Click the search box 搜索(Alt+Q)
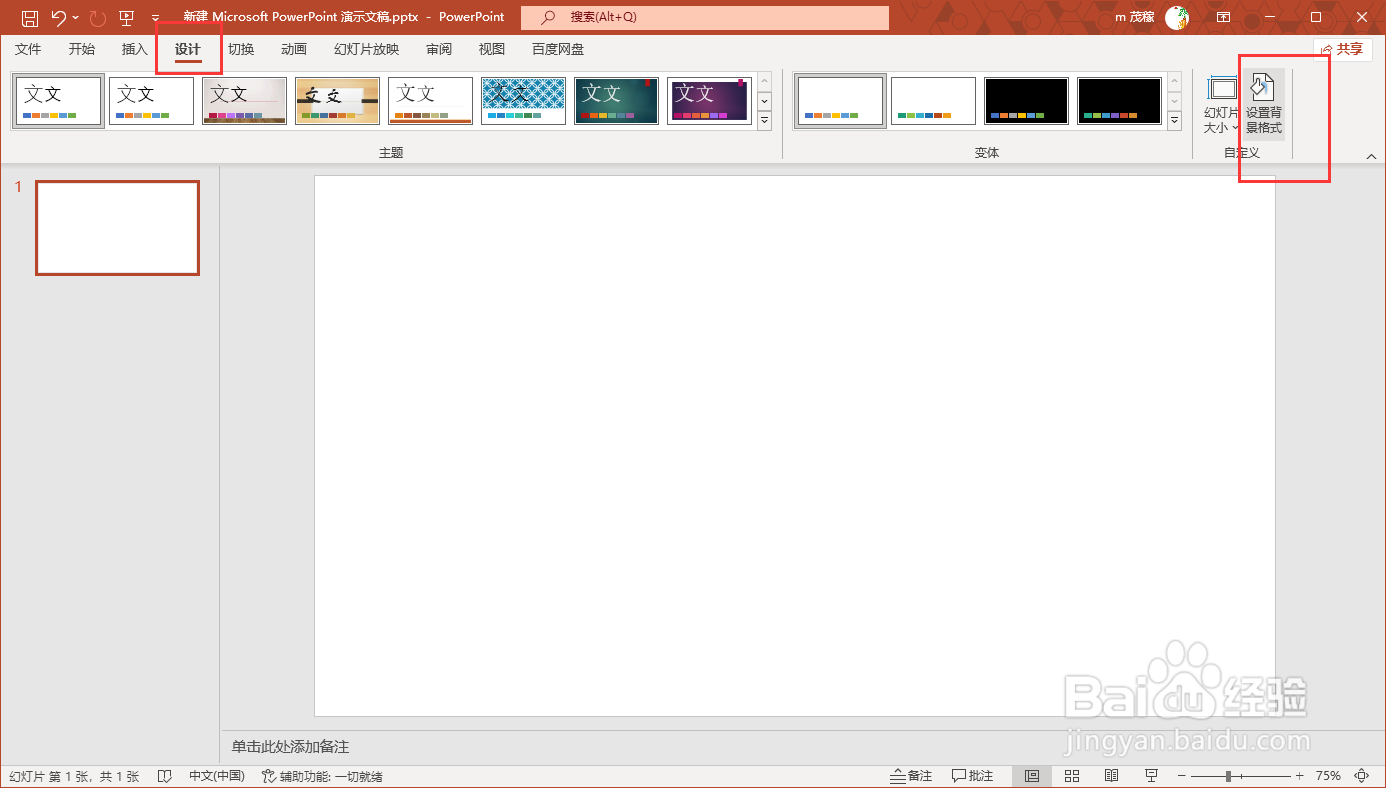The image size is (1386, 788). 705,17
